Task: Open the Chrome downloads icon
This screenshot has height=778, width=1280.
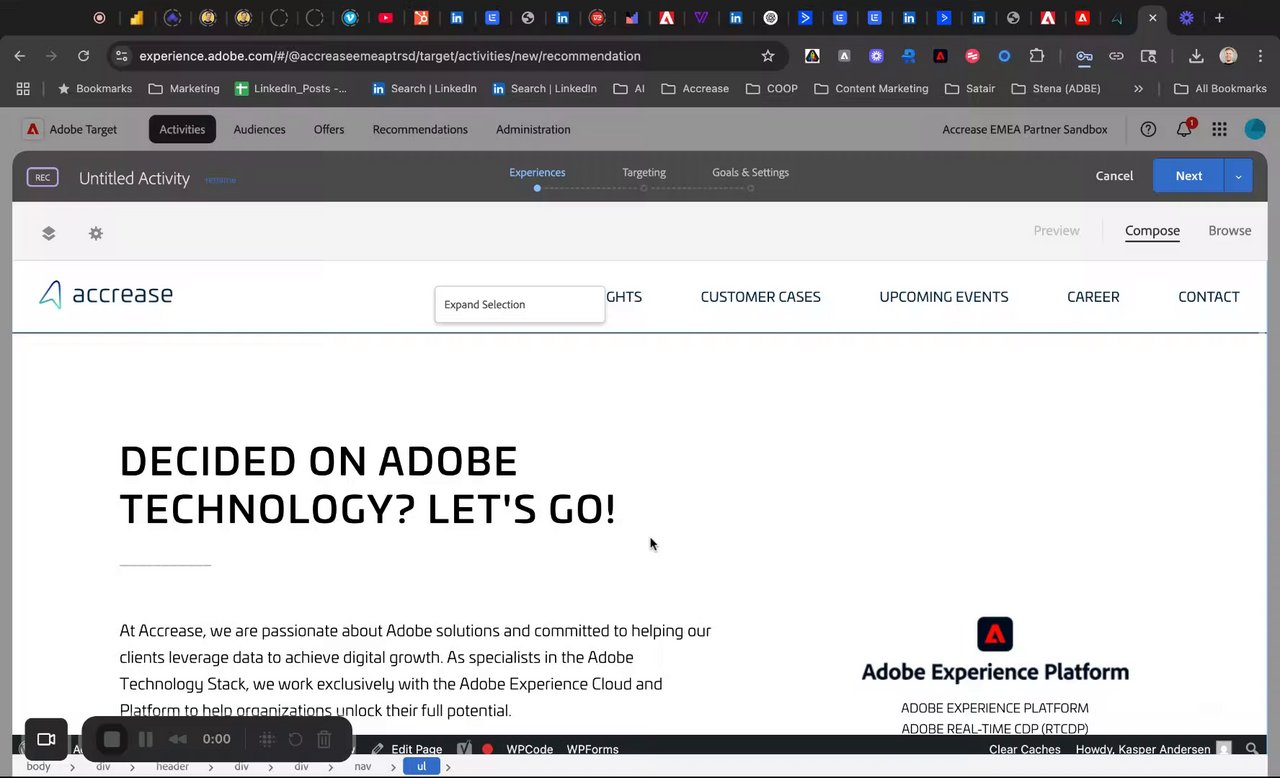Action: tap(1196, 56)
